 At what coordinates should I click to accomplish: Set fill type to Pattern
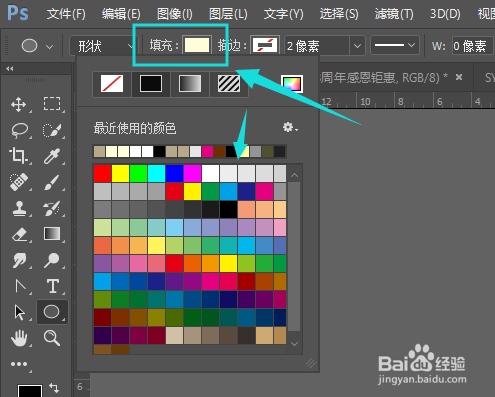229,83
